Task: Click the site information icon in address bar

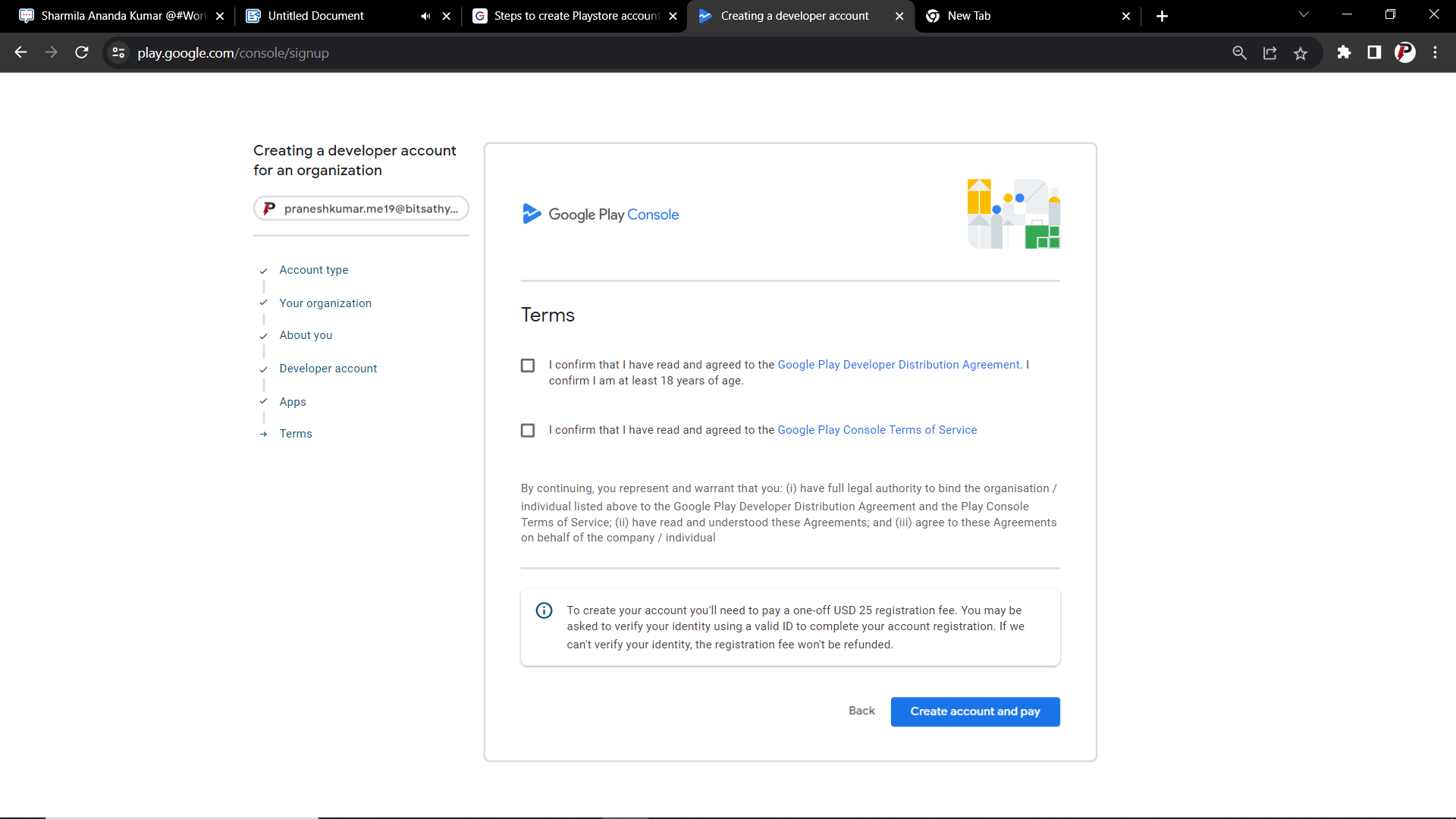Action: (x=118, y=53)
